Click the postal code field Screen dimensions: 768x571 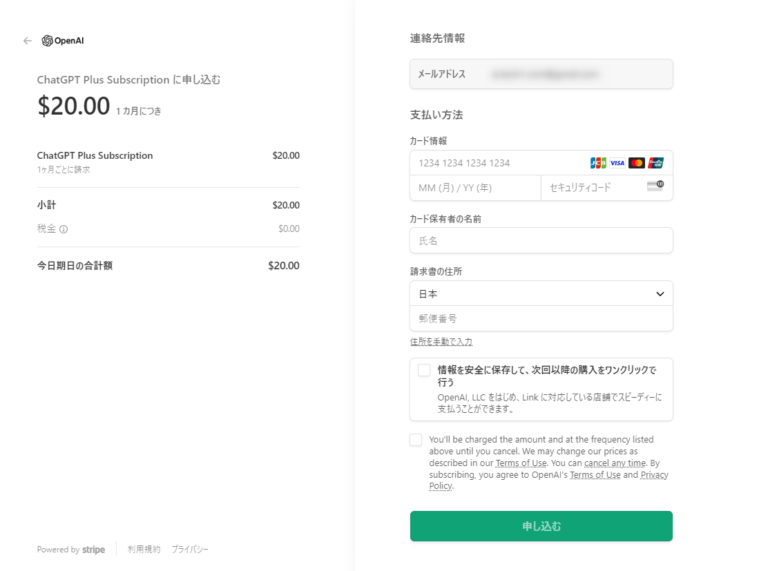(x=541, y=319)
